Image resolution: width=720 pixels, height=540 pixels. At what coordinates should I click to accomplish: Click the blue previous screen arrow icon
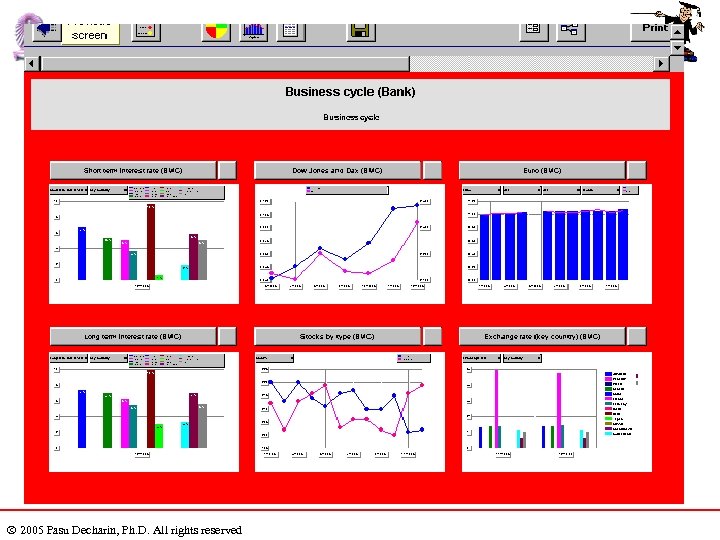pos(47,32)
